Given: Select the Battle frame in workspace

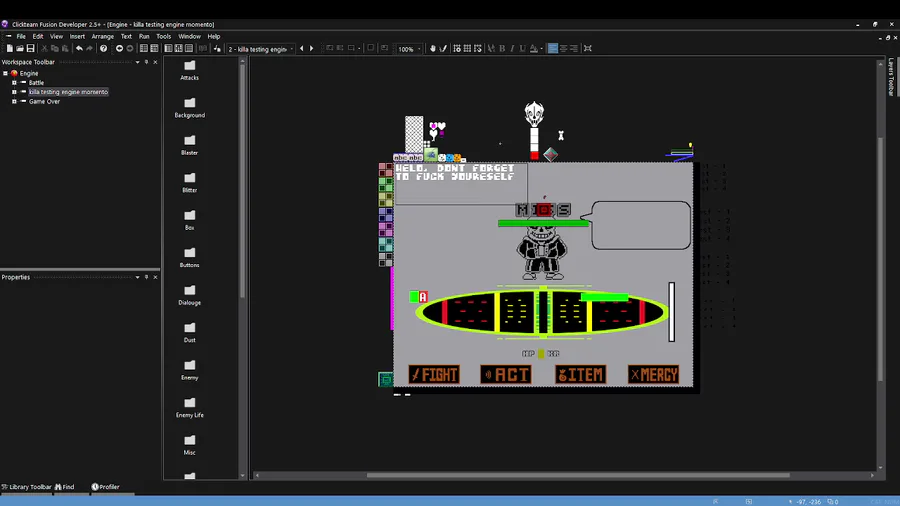Looking at the screenshot, I should click(x=36, y=83).
